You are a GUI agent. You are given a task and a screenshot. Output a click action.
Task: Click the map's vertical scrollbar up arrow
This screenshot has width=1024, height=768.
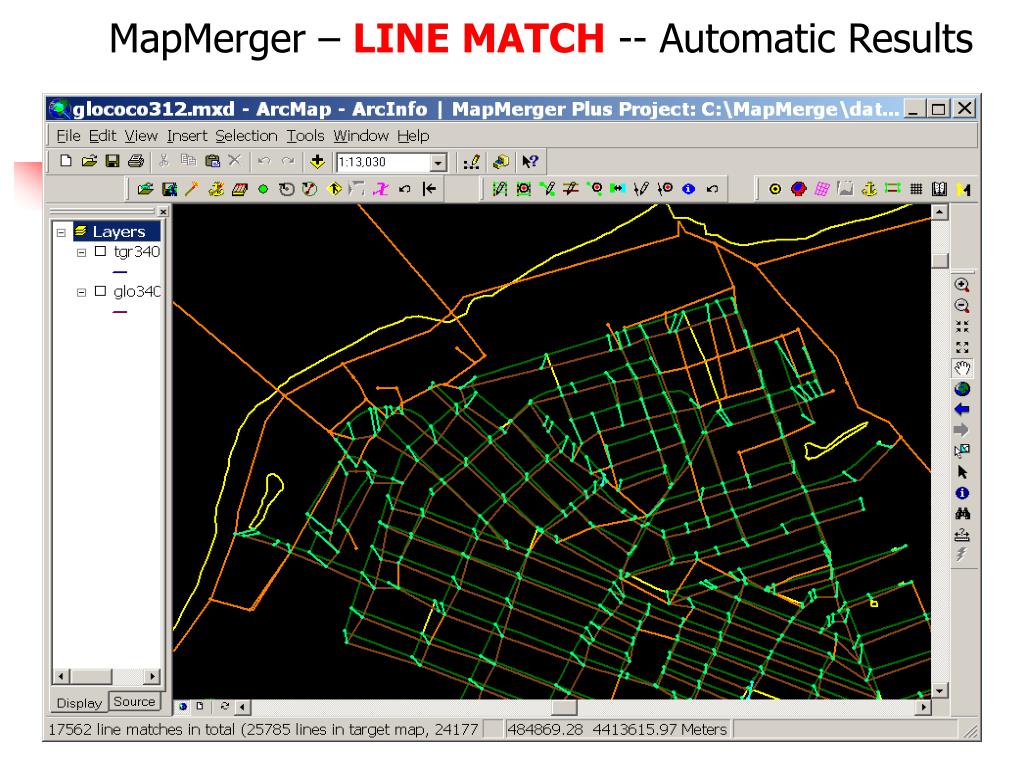(x=939, y=212)
